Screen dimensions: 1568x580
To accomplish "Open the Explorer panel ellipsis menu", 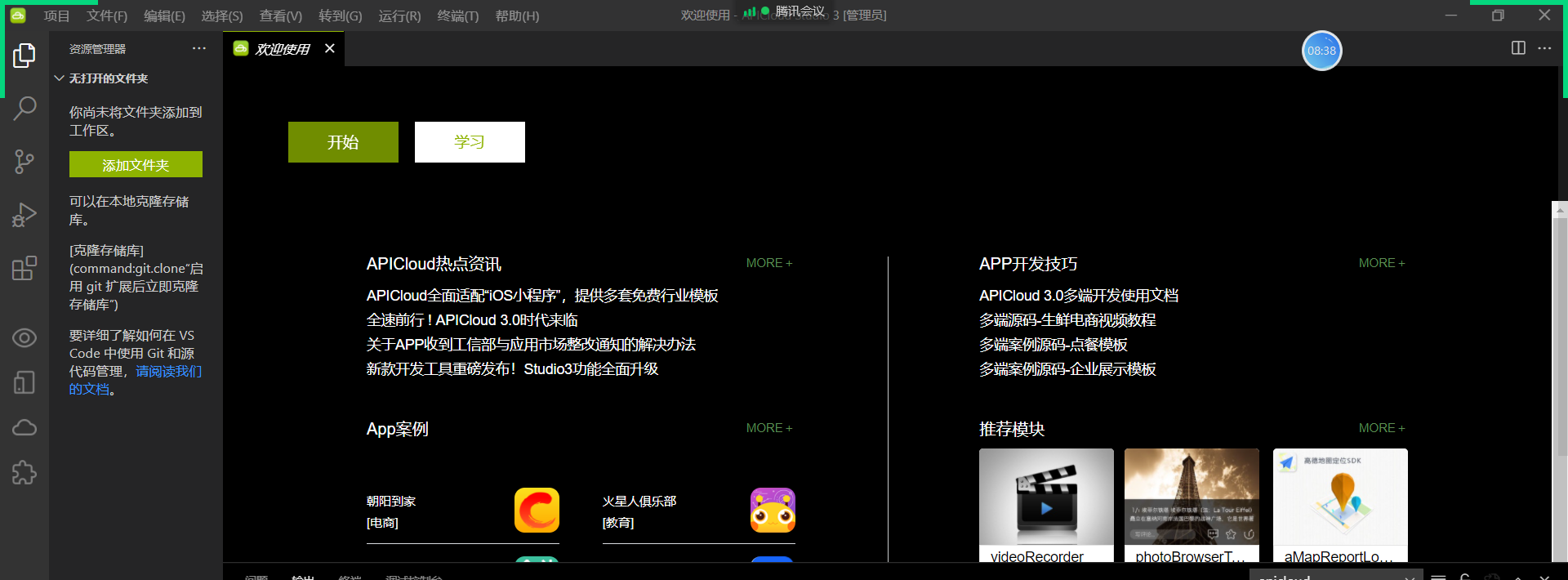I will click(199, 49).
